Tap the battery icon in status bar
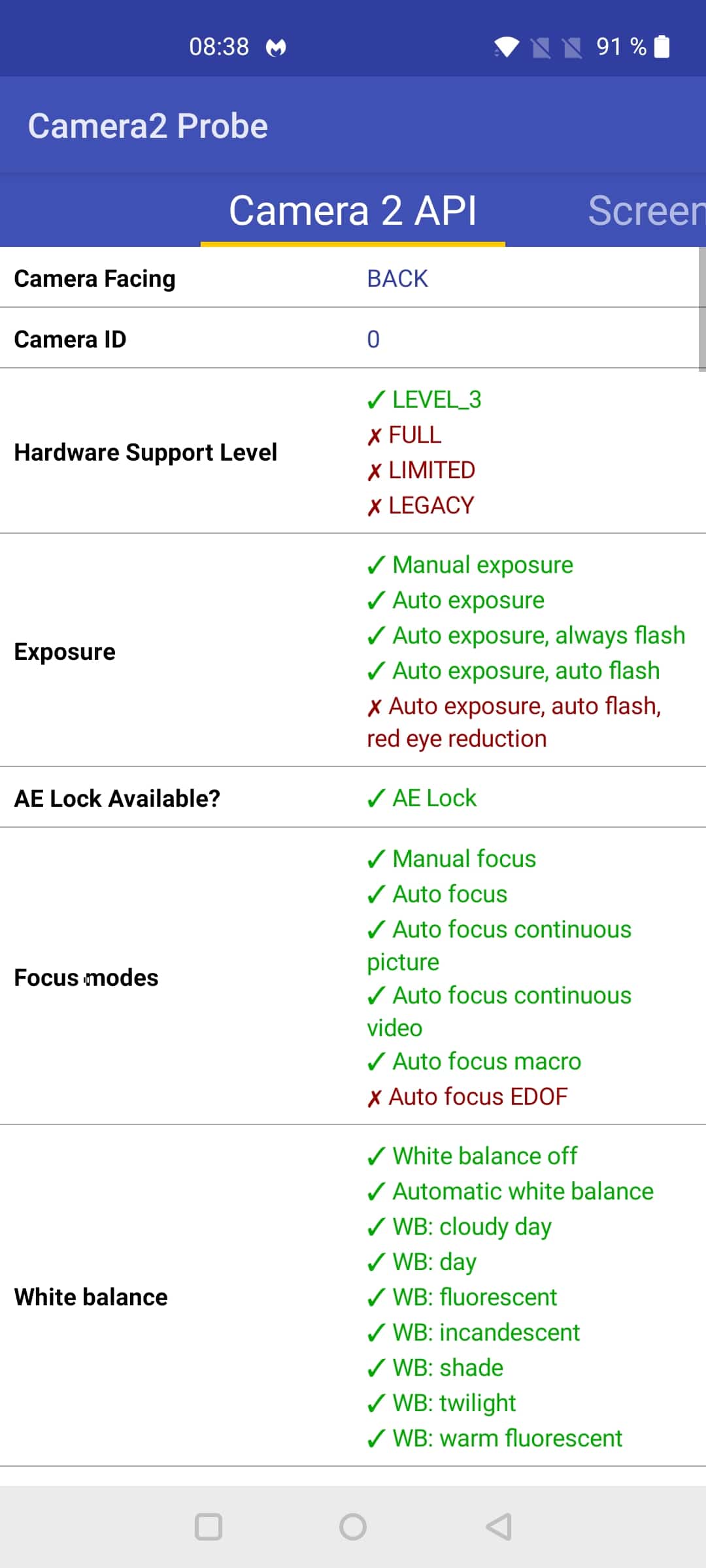The height and width of the screenshot is (1568, 706). 662,46
